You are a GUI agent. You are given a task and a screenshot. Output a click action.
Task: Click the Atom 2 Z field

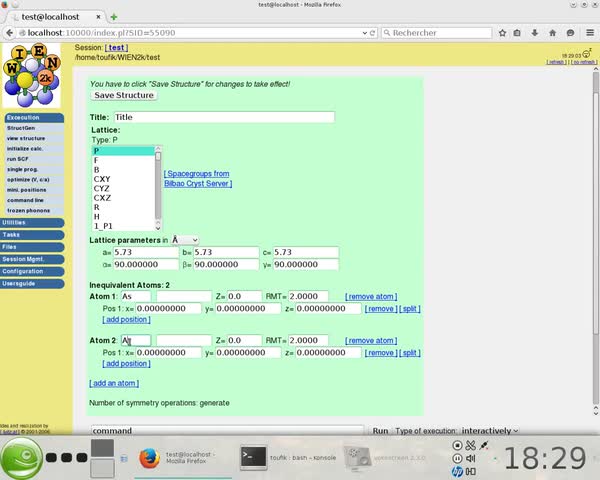coord(244,340)
